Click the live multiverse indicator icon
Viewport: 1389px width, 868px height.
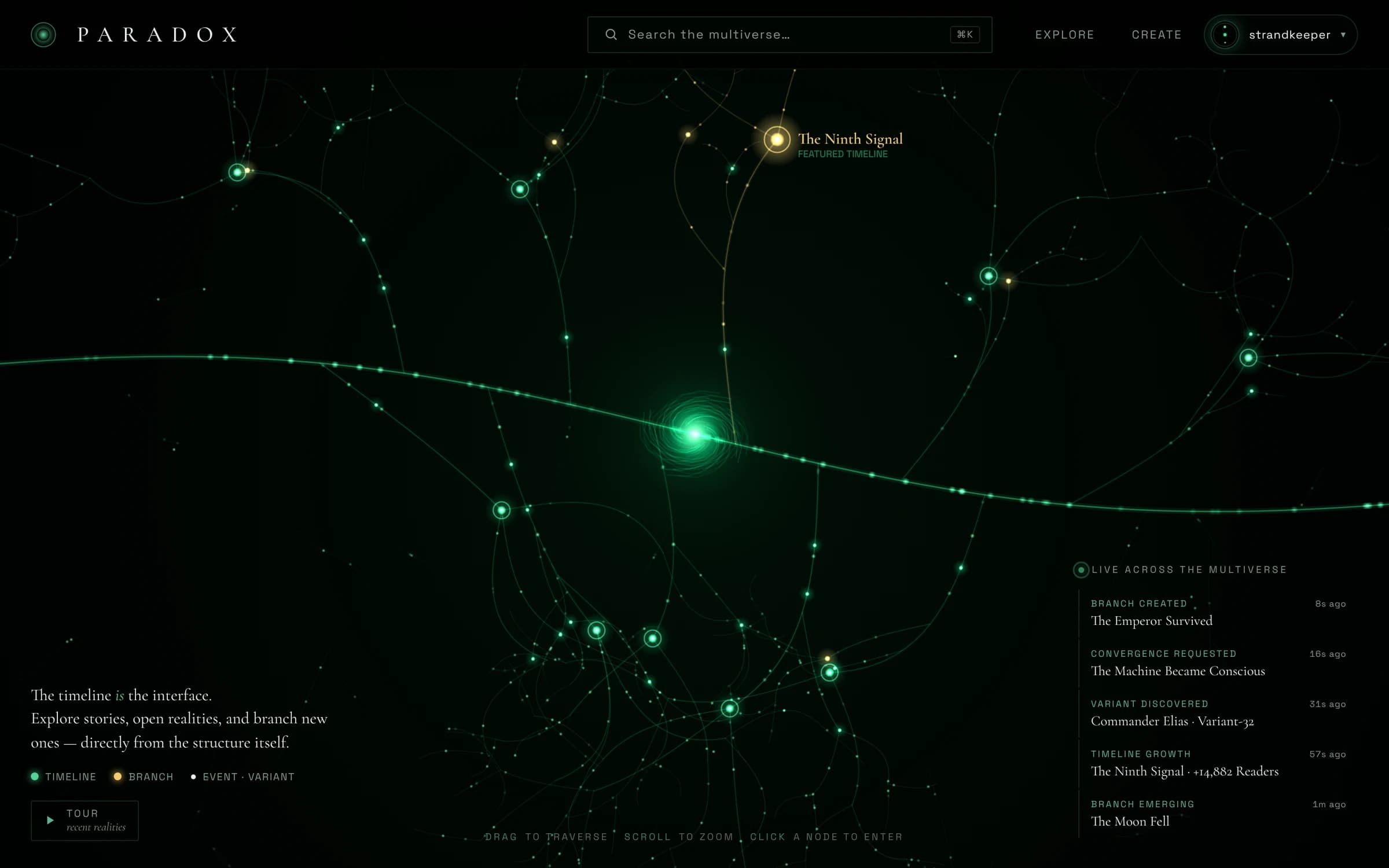1081,570
